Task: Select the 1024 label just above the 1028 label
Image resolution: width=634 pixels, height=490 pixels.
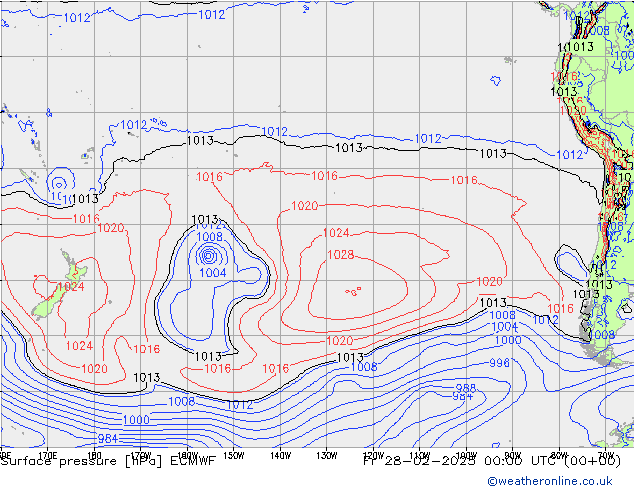Action: tap(336, 233)
